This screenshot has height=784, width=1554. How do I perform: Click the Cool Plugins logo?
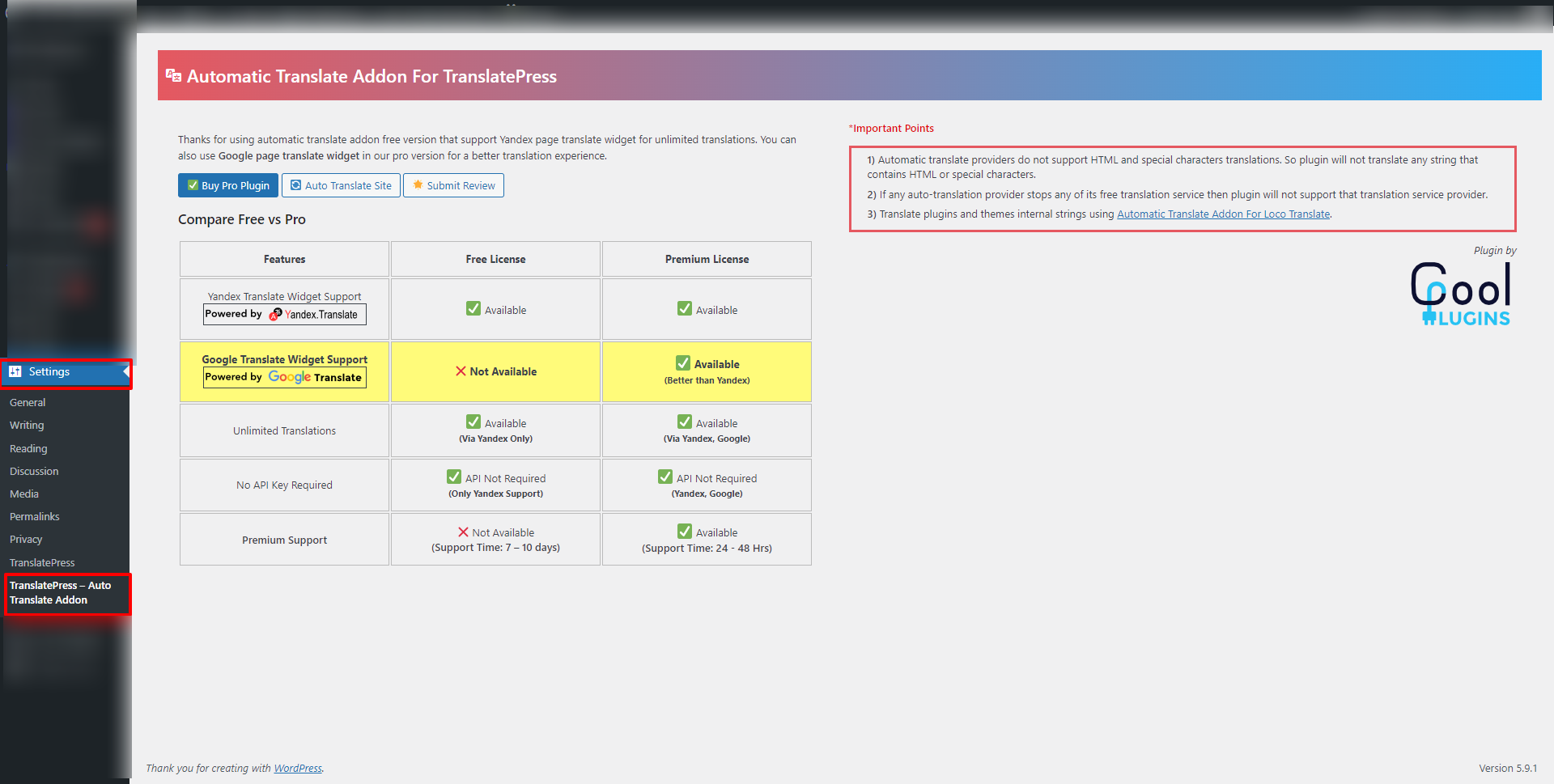[x=1461, y=293]
